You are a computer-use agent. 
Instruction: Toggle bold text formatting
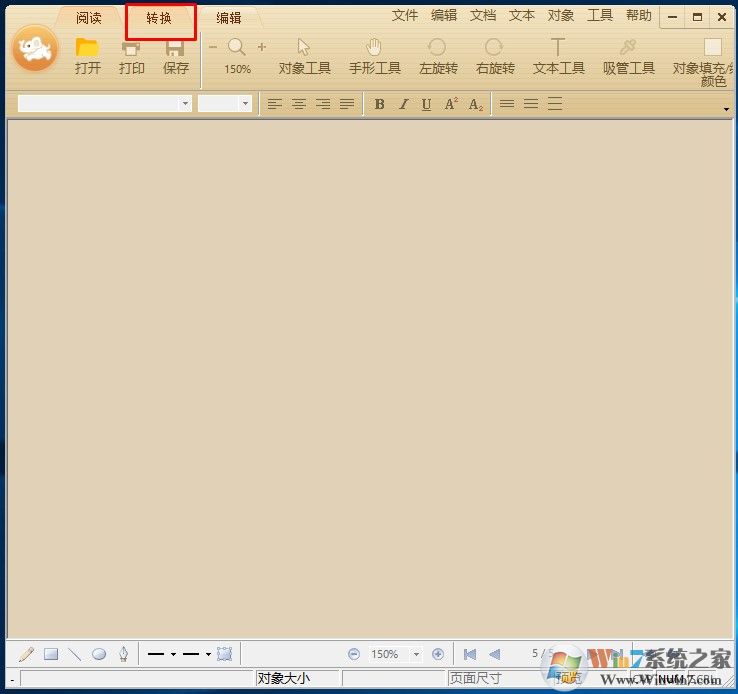379,104
